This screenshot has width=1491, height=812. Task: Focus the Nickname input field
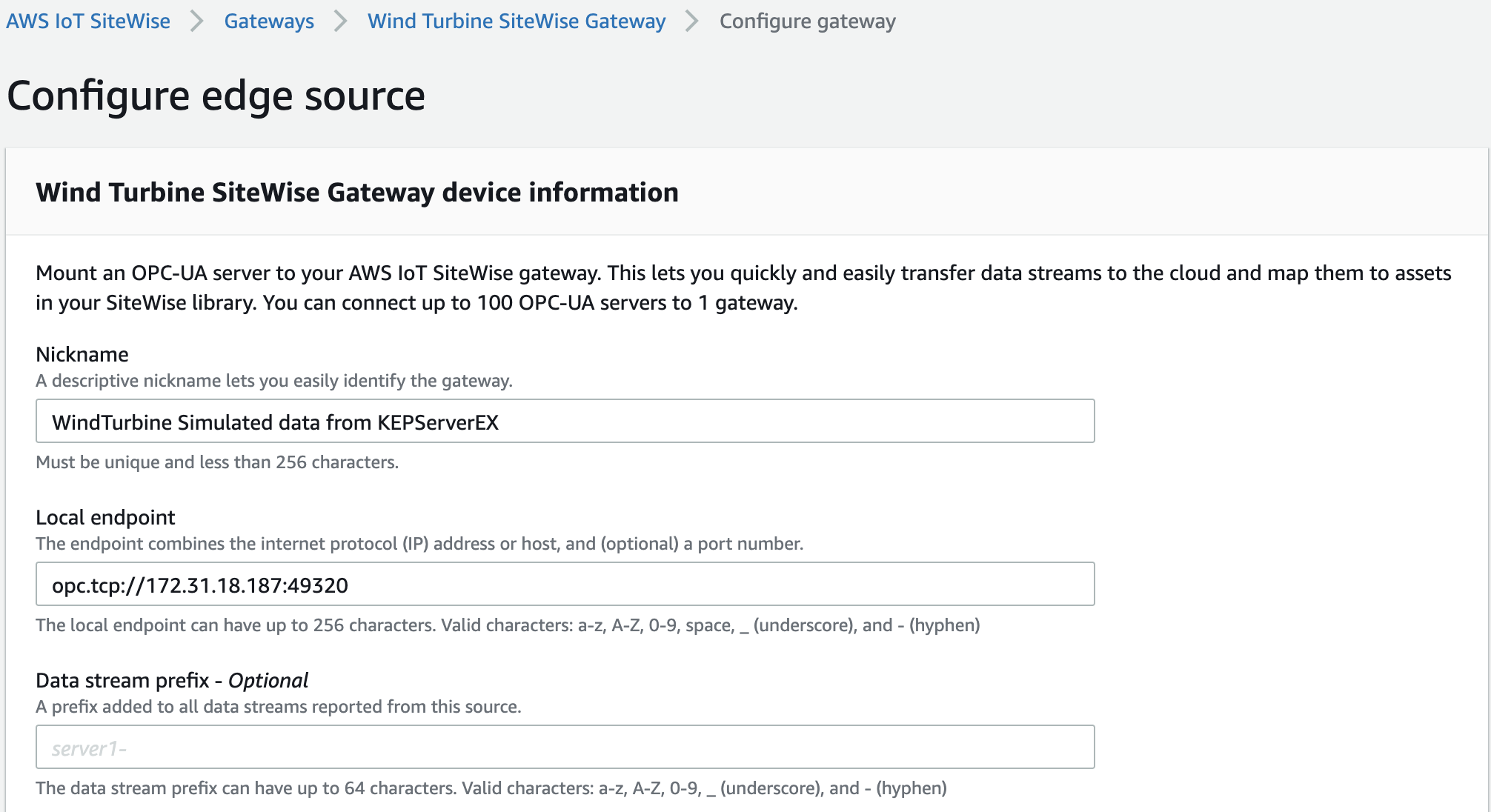pos(565,422)
